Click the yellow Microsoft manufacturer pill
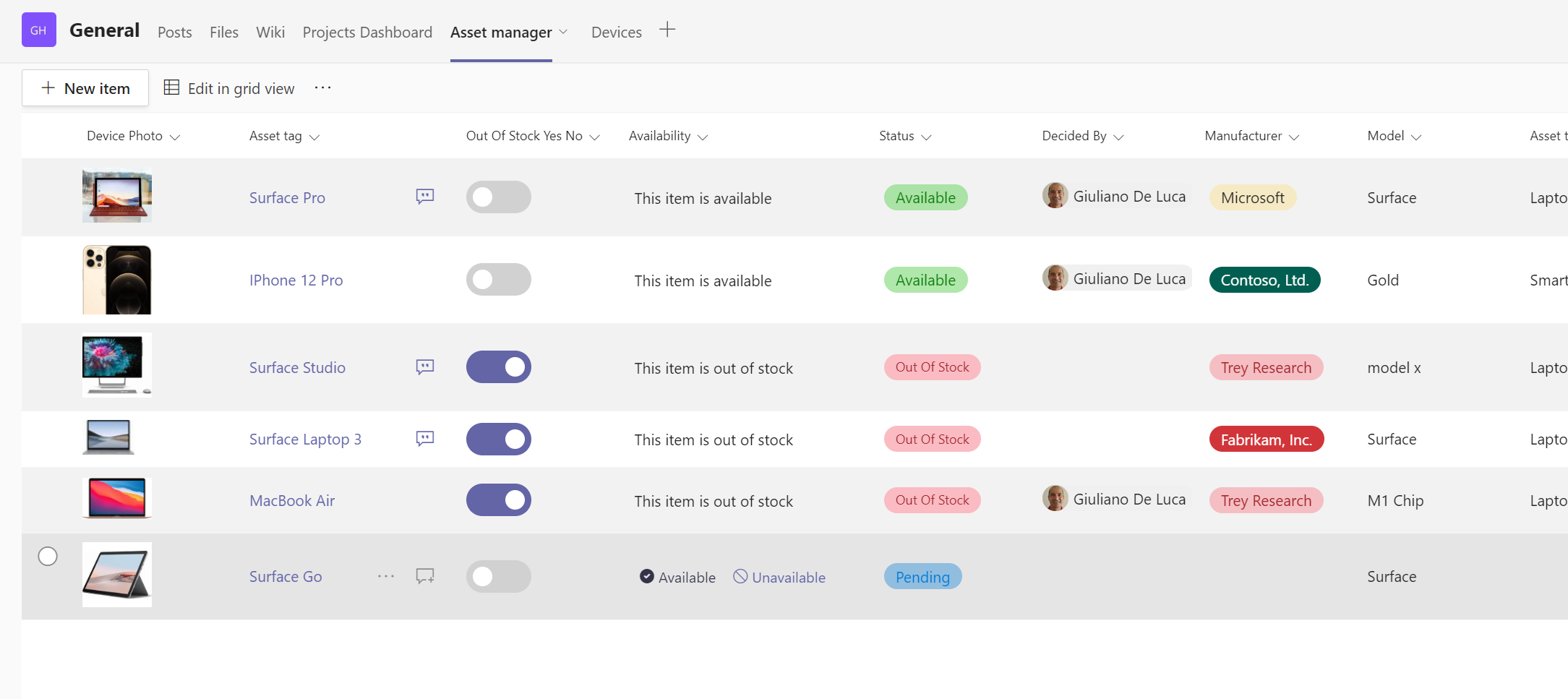 click(1253, 197)
